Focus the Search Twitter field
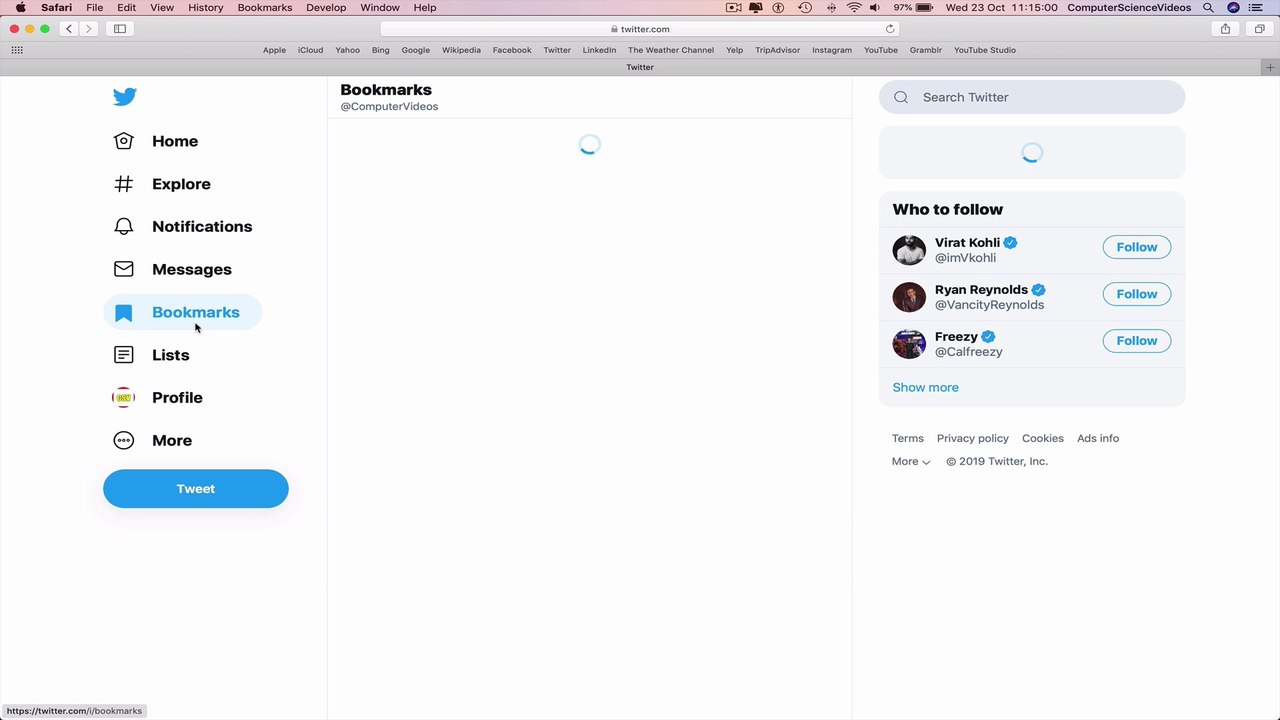 [1032, 97]
